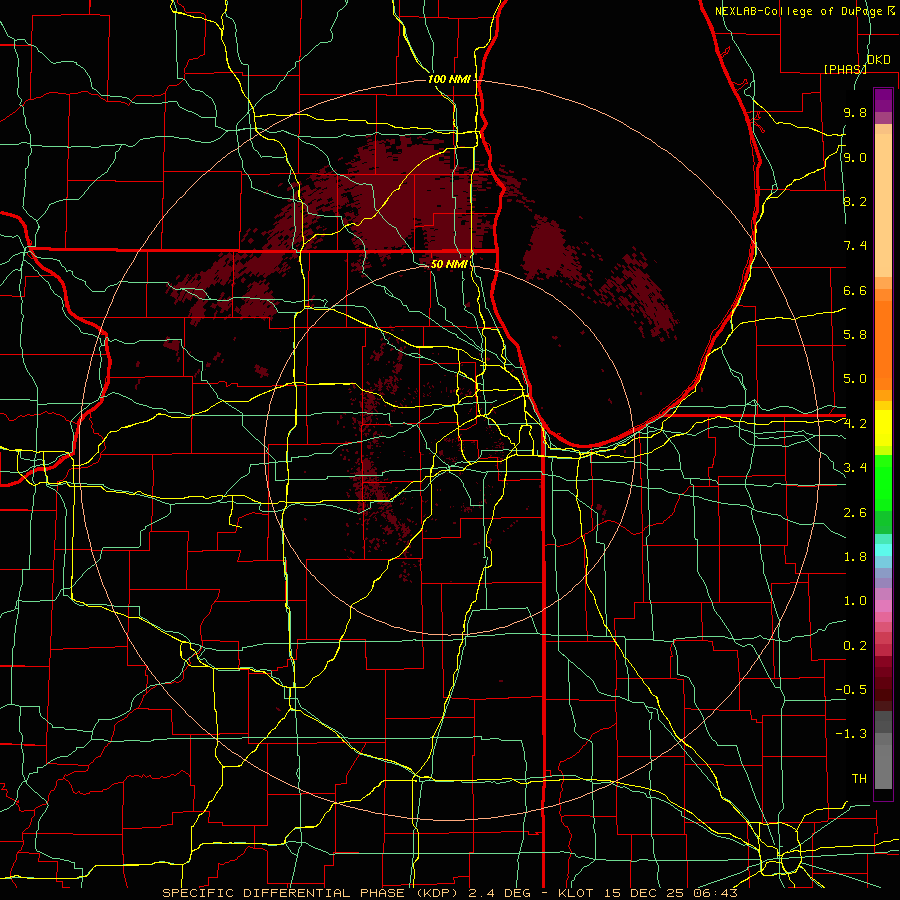
Task: Click the 1.0 value on the scale
Action: (855, 601)
